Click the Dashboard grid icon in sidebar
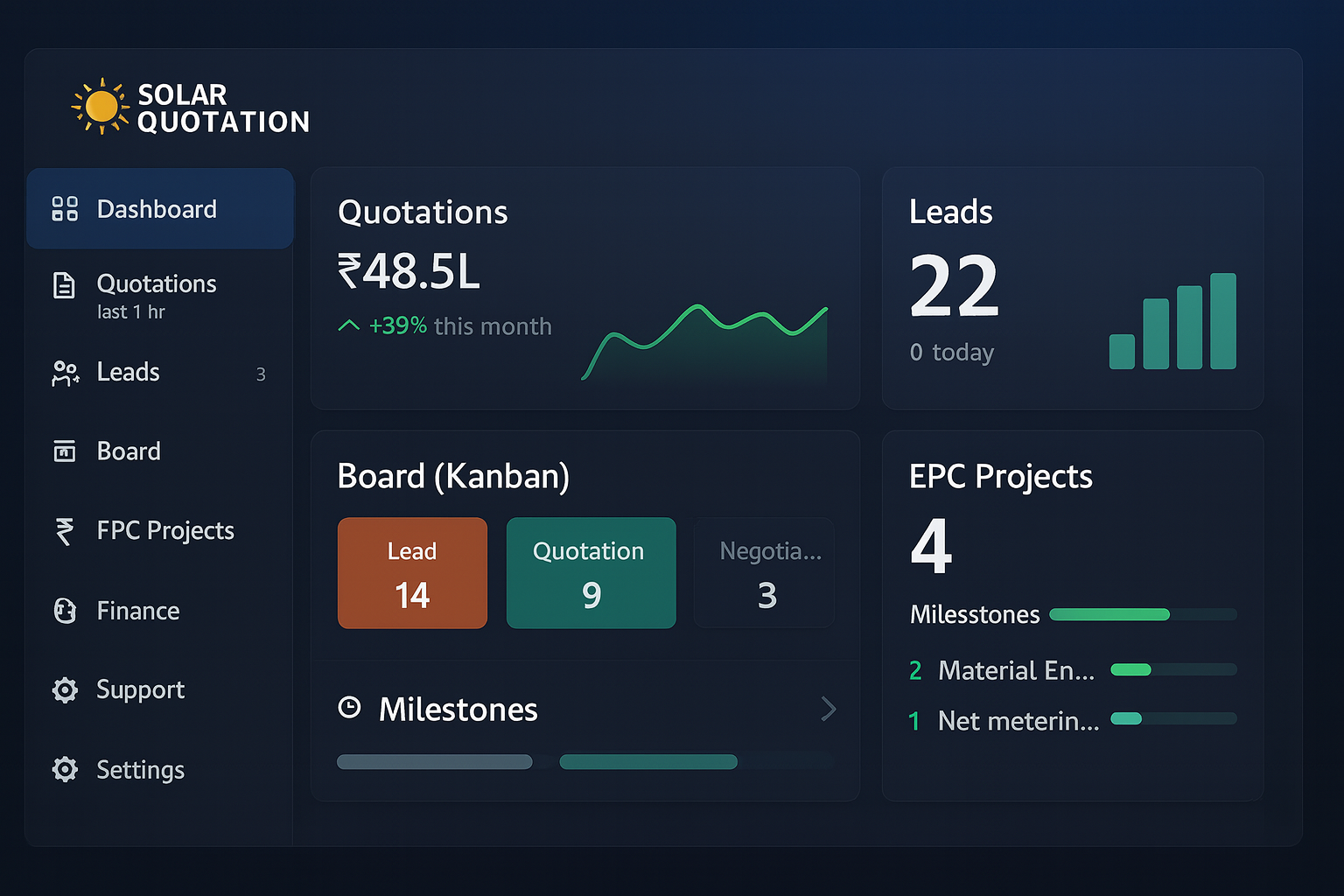Viewport: 1344px width, 896px height. click(65, 209)
